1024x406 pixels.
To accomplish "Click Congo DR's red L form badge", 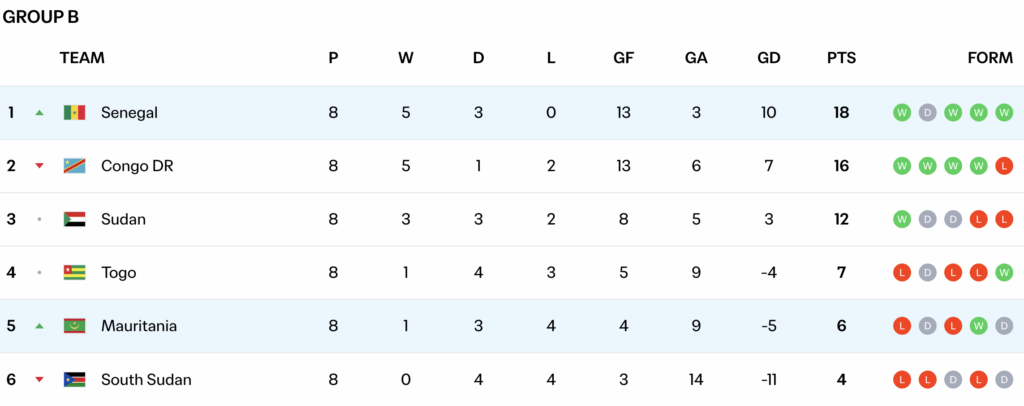I will 1004,166.
